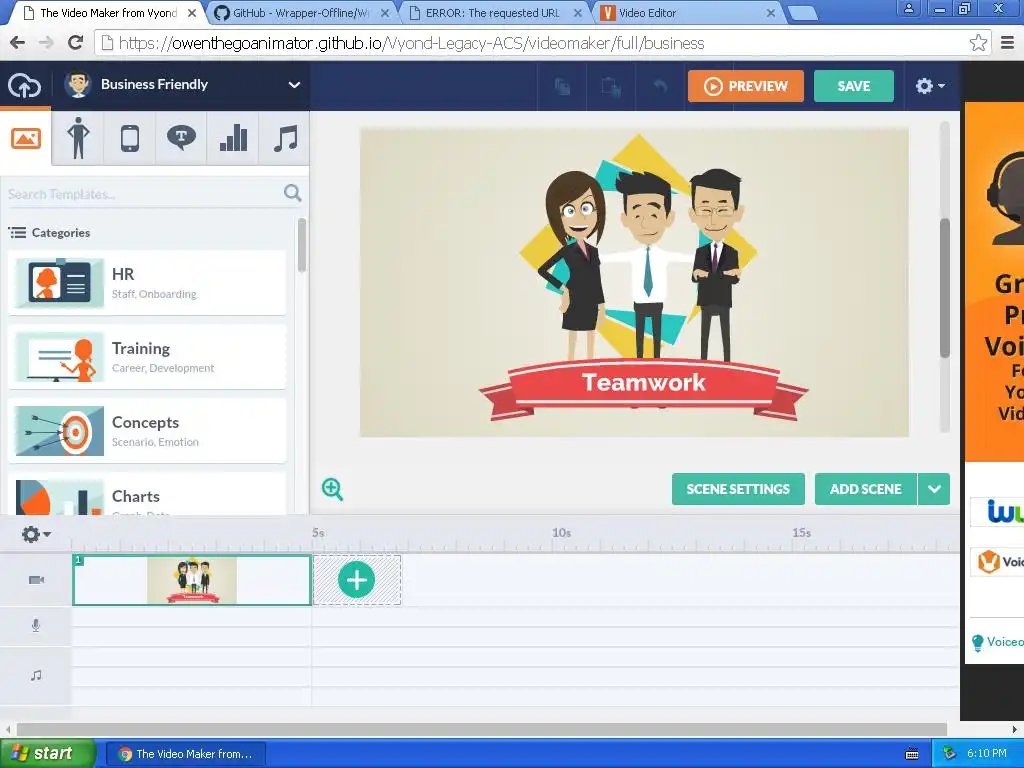This screenshot has width=1024, height=768.
Task: Click the SAVE button
Action: click(854, 86)
